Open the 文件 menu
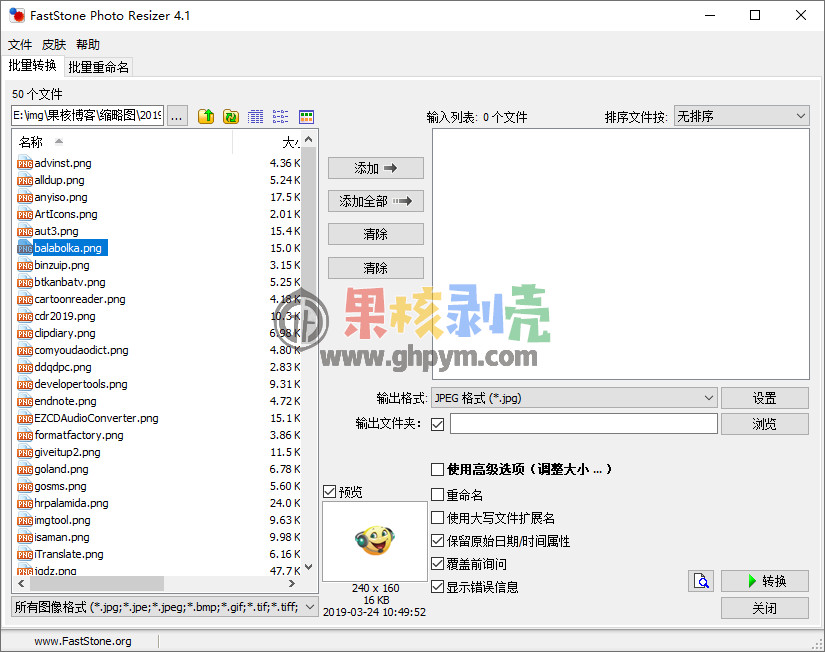This screenshot has width=825, height=652. click(x=20, y=45)
